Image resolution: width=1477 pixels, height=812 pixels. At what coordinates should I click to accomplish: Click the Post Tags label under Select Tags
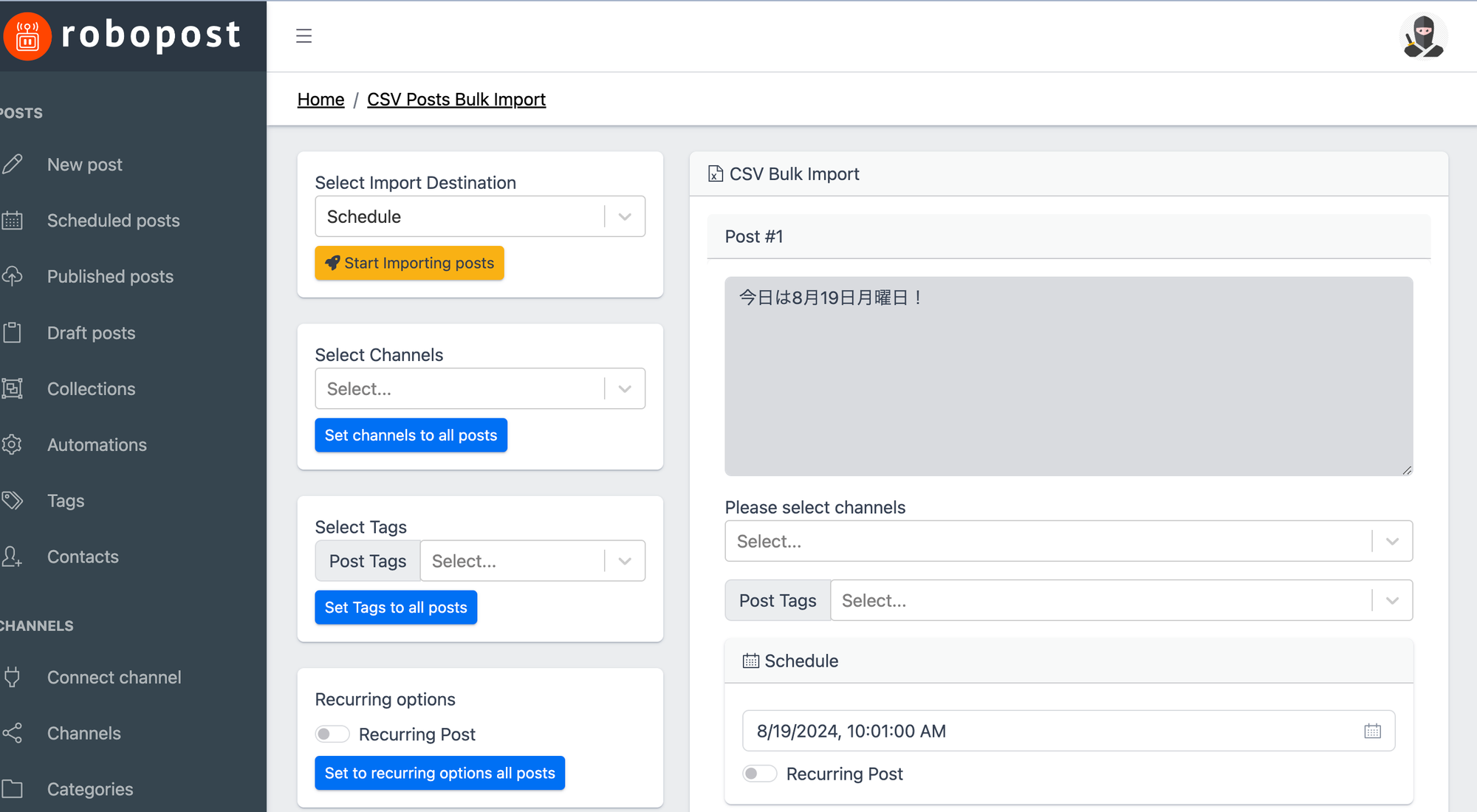click(368, 561)
